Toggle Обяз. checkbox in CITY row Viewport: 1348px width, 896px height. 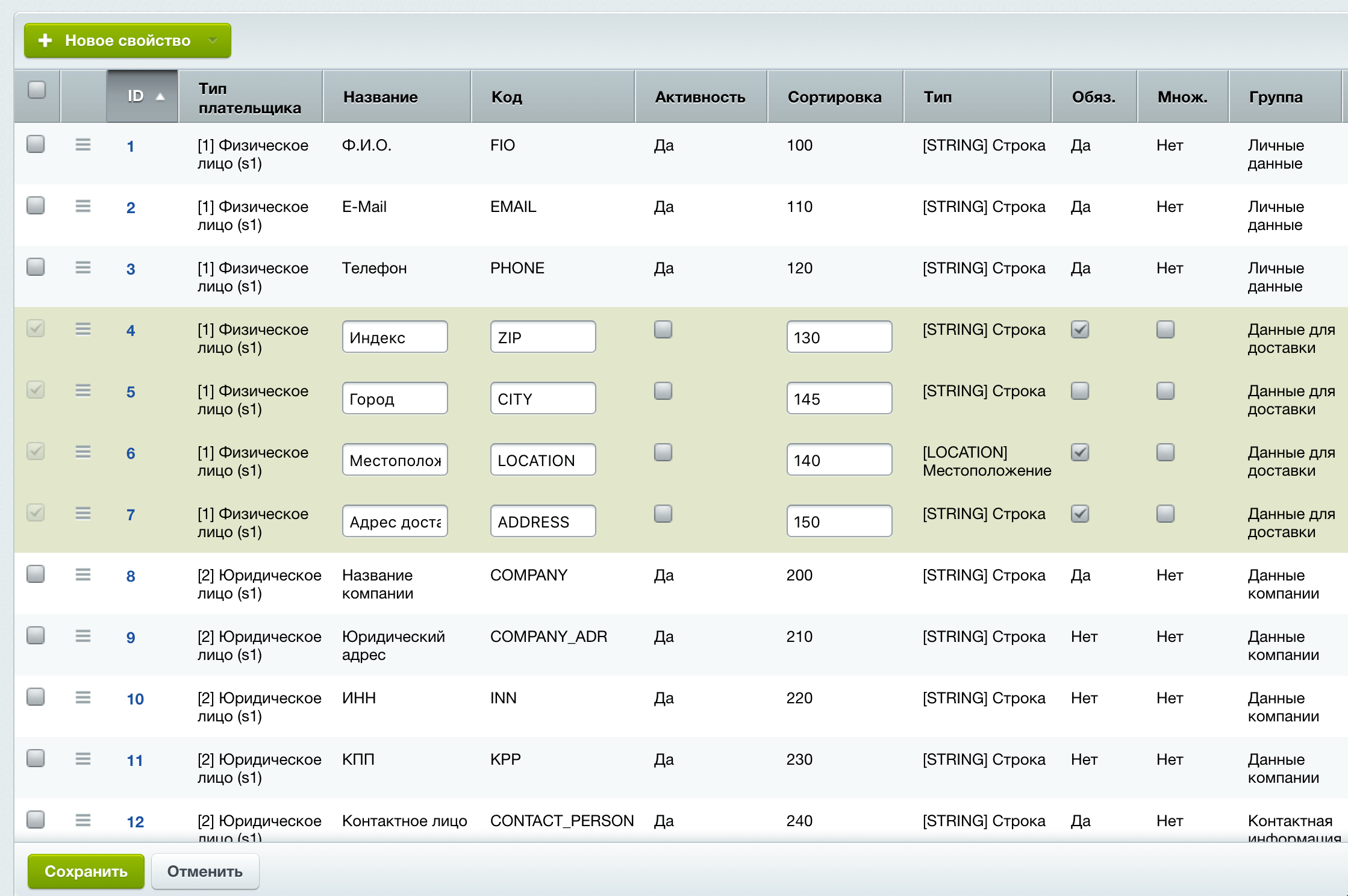pyautogui.click(x=1080, y=391)
